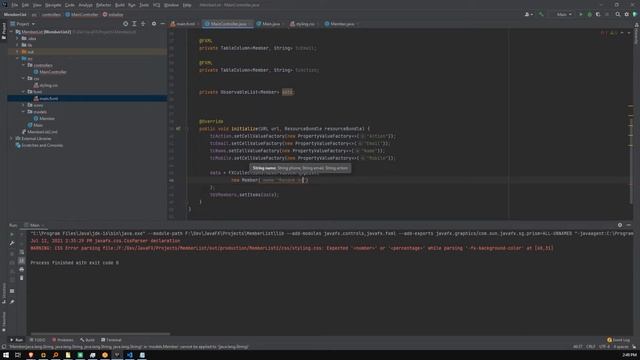Open the Problems tool window tab

coord(62,340)
